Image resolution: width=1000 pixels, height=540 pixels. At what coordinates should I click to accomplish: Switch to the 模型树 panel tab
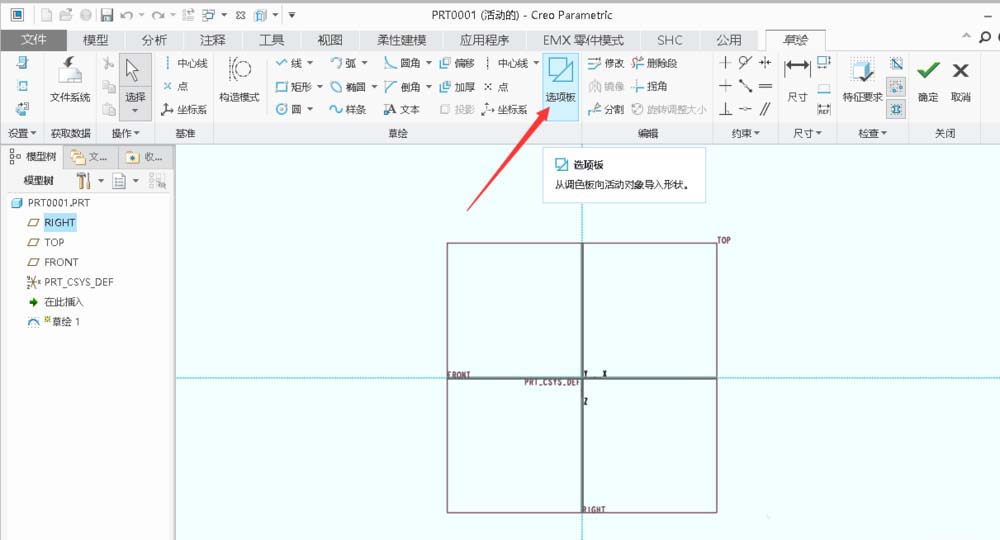point(33,157)
